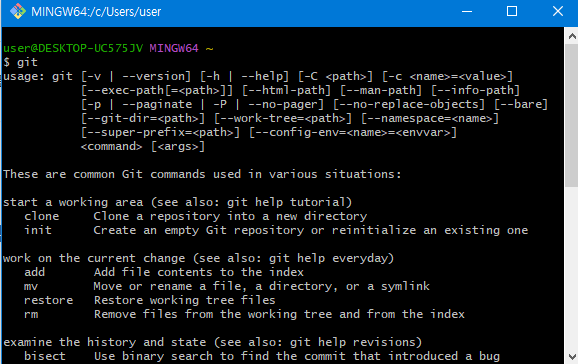
Task: Click the 'add' command name
Action: point(35,272)
